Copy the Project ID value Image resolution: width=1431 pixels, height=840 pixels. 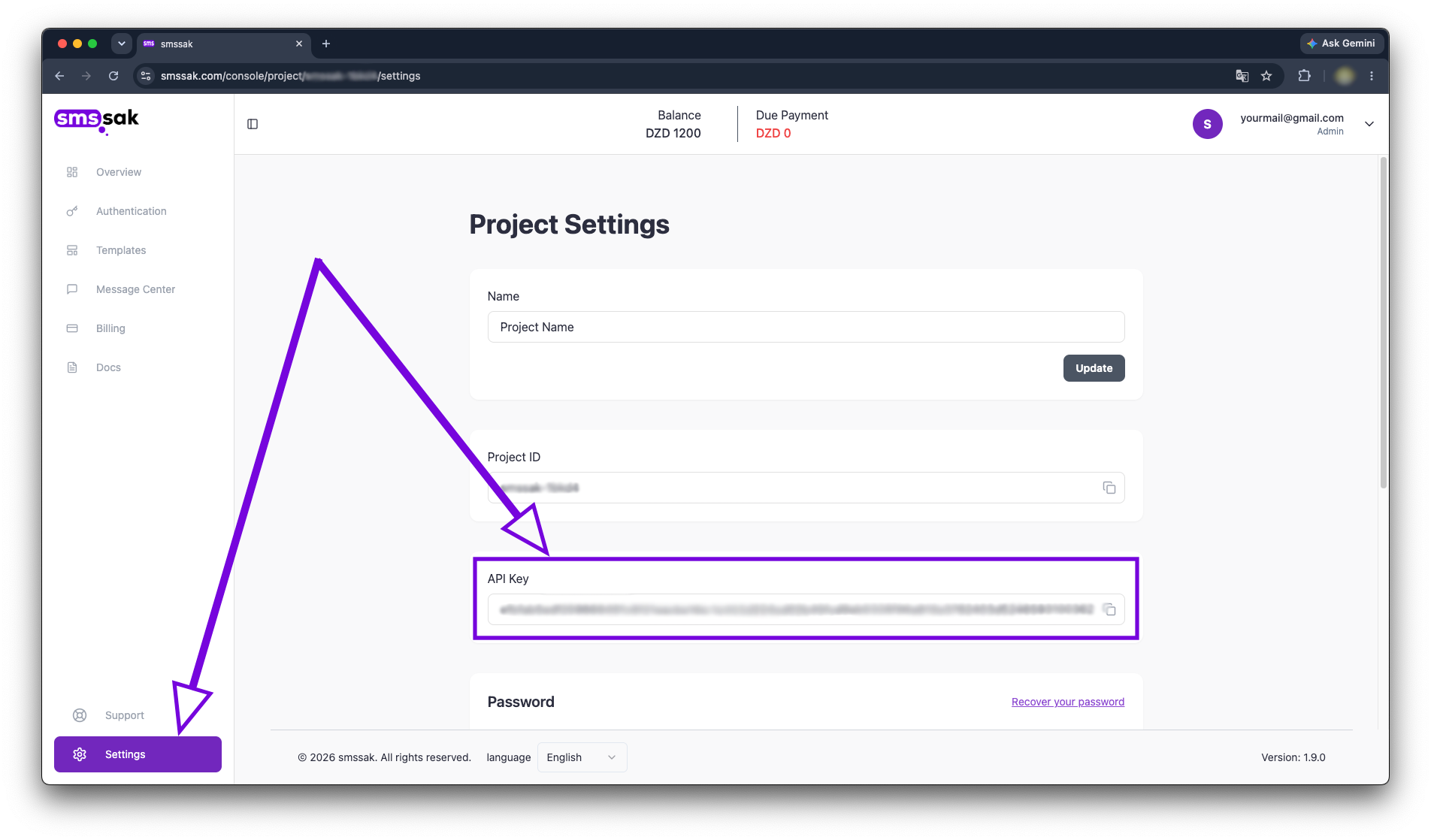click(1109, 488)
